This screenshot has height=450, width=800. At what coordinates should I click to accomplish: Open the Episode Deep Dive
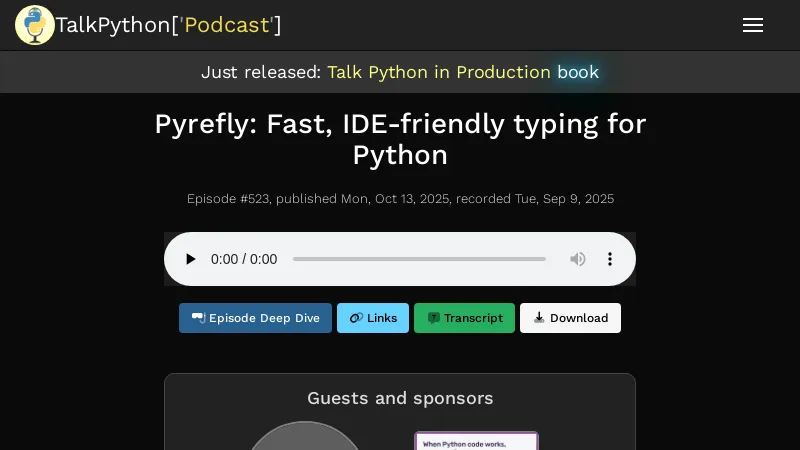255,318
